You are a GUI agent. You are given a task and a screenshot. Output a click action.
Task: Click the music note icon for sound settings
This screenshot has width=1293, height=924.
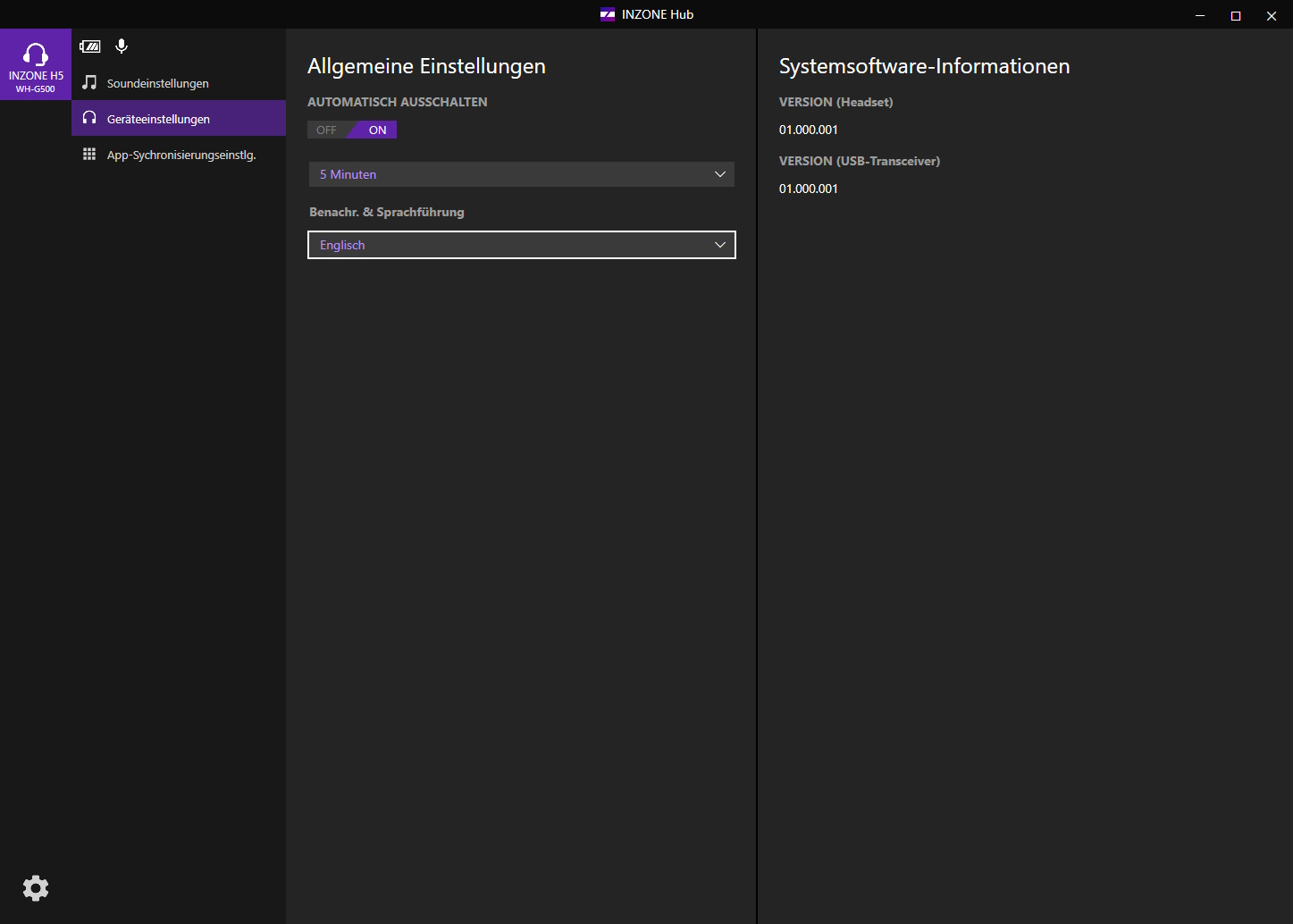[89, 83]
